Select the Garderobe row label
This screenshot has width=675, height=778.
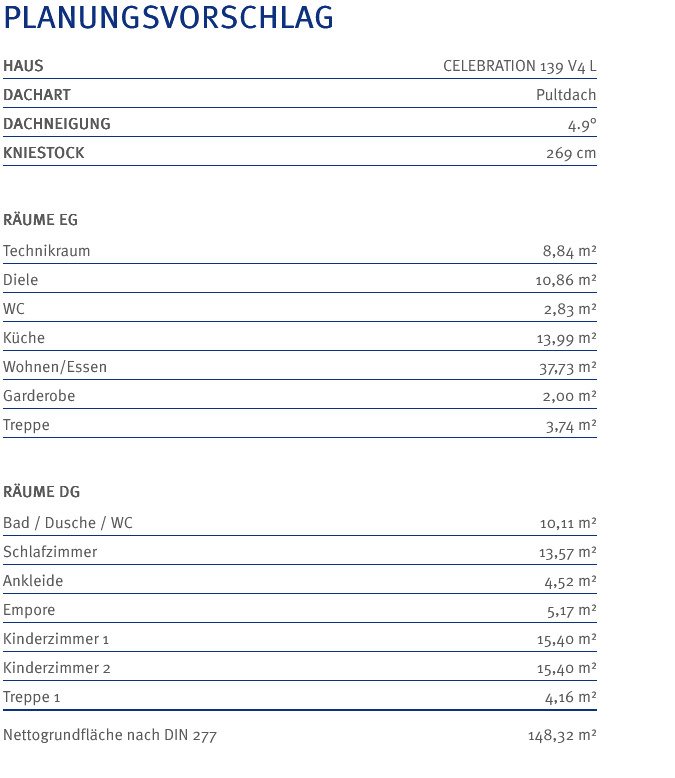[39, 396]
